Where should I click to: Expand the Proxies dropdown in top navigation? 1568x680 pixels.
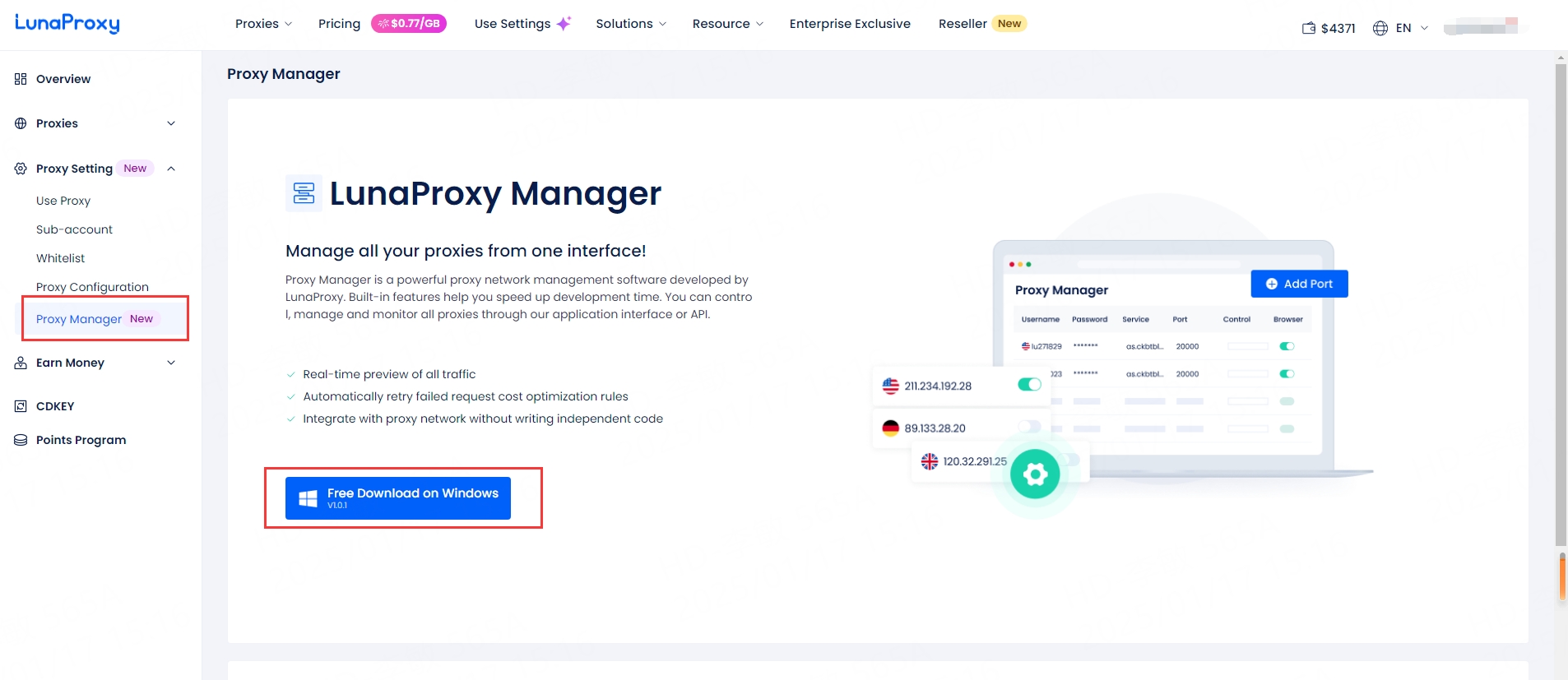[263, 24]
